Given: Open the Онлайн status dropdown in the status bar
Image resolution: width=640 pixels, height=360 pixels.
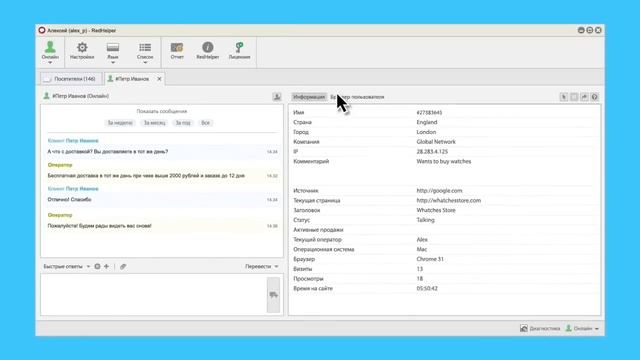Looking at the screenshot, I should coord(582,328).
